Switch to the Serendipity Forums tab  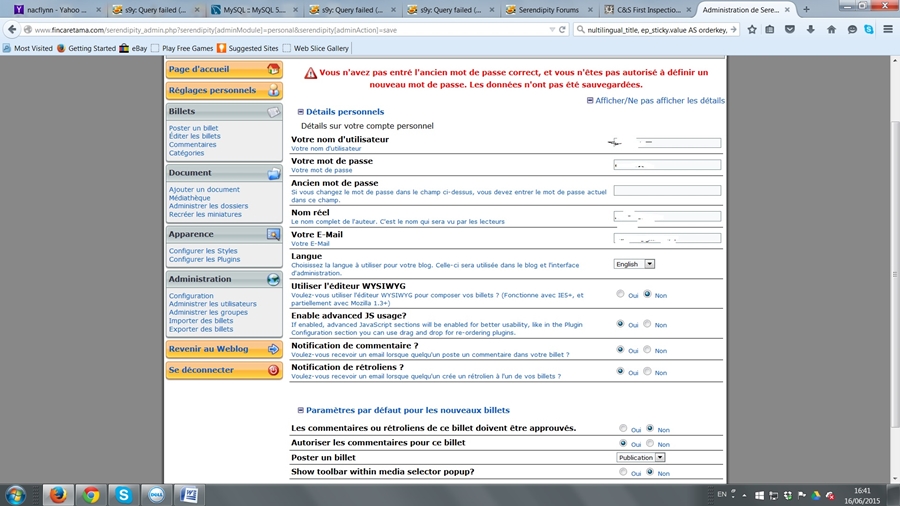[548, 9]
